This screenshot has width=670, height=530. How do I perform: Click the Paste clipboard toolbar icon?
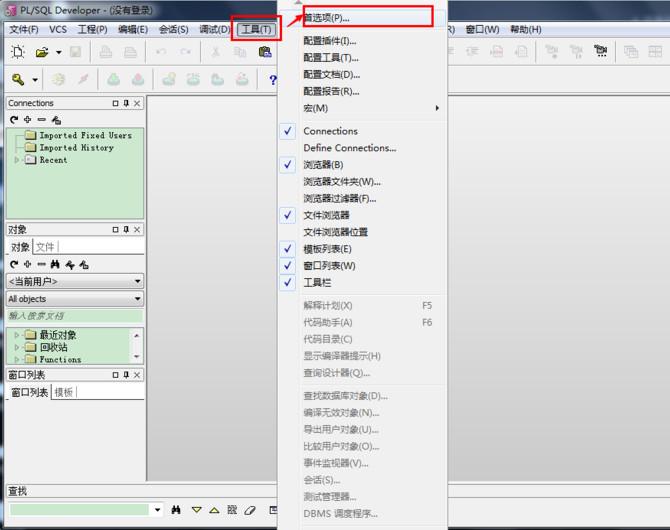(x=265, y=52)
